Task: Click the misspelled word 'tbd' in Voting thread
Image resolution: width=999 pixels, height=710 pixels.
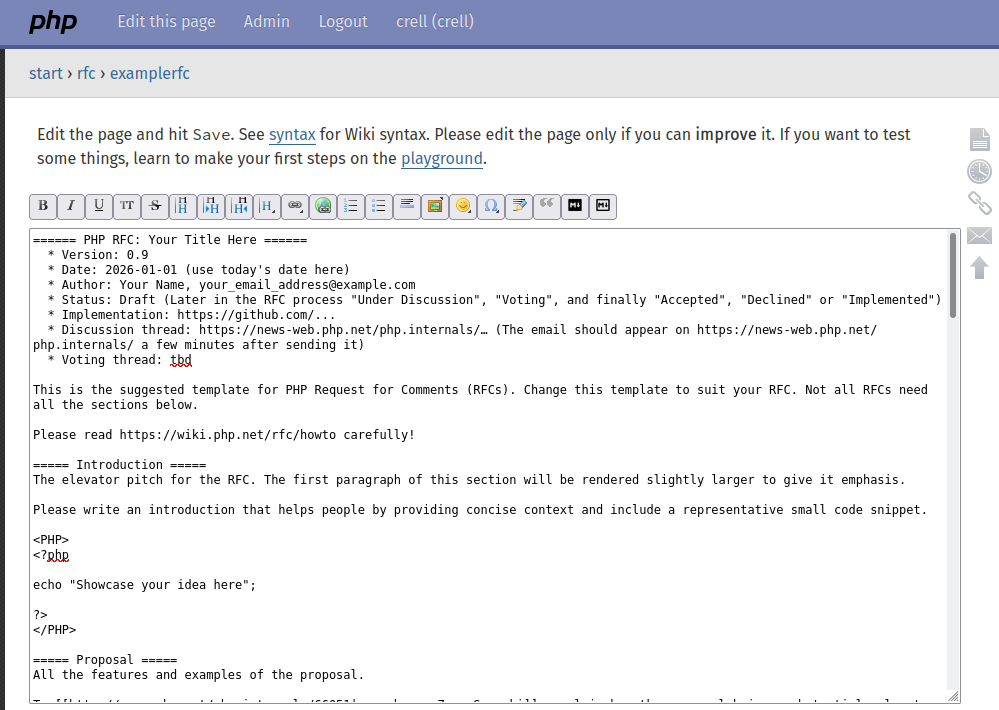Action: click(181, 360)
